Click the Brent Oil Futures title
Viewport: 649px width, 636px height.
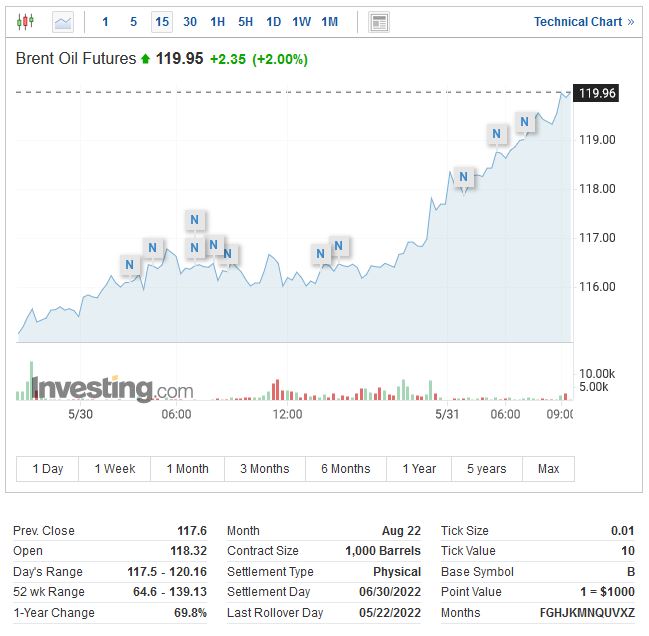pos(76,59)
